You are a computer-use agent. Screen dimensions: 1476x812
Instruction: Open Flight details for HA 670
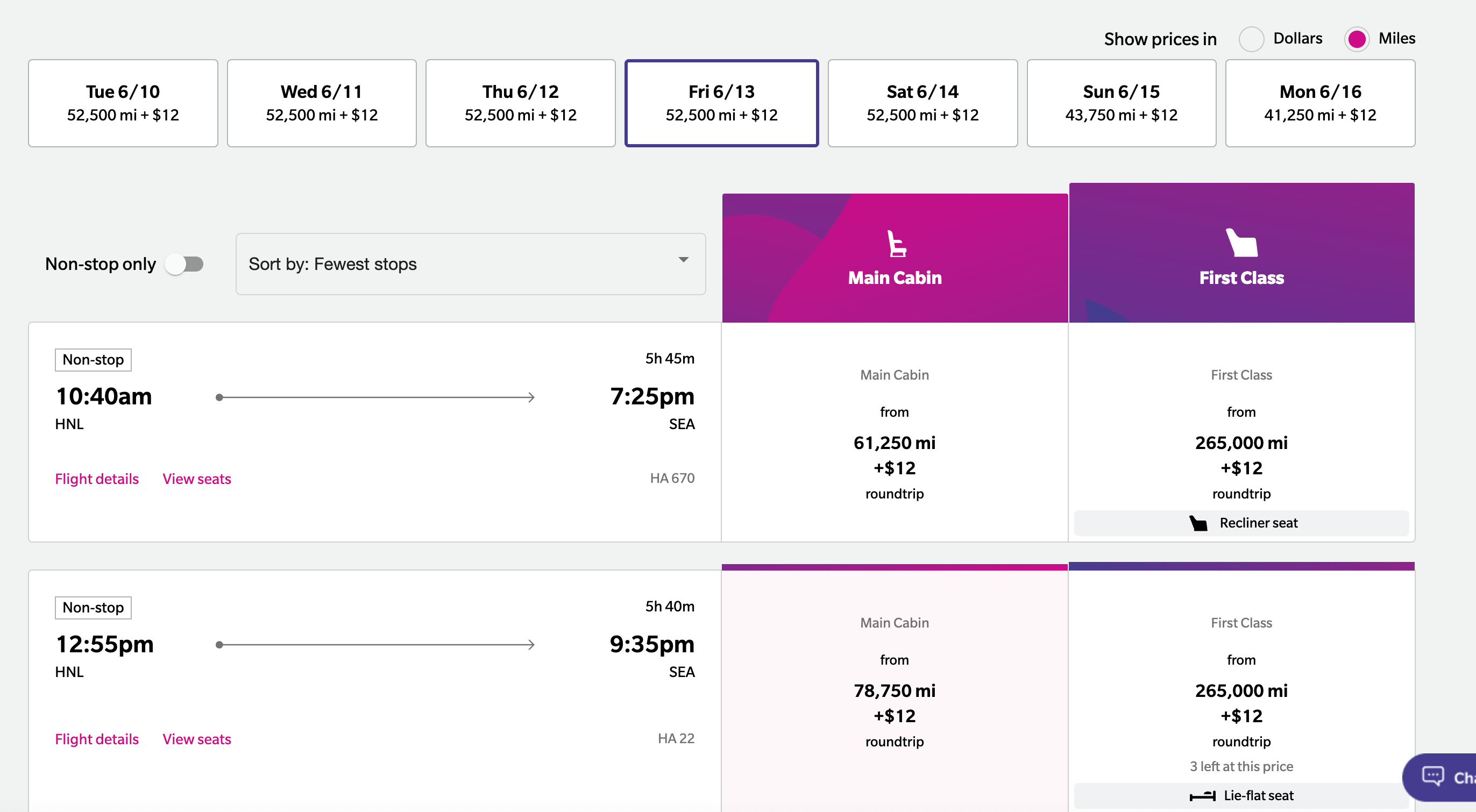[97, 479]
